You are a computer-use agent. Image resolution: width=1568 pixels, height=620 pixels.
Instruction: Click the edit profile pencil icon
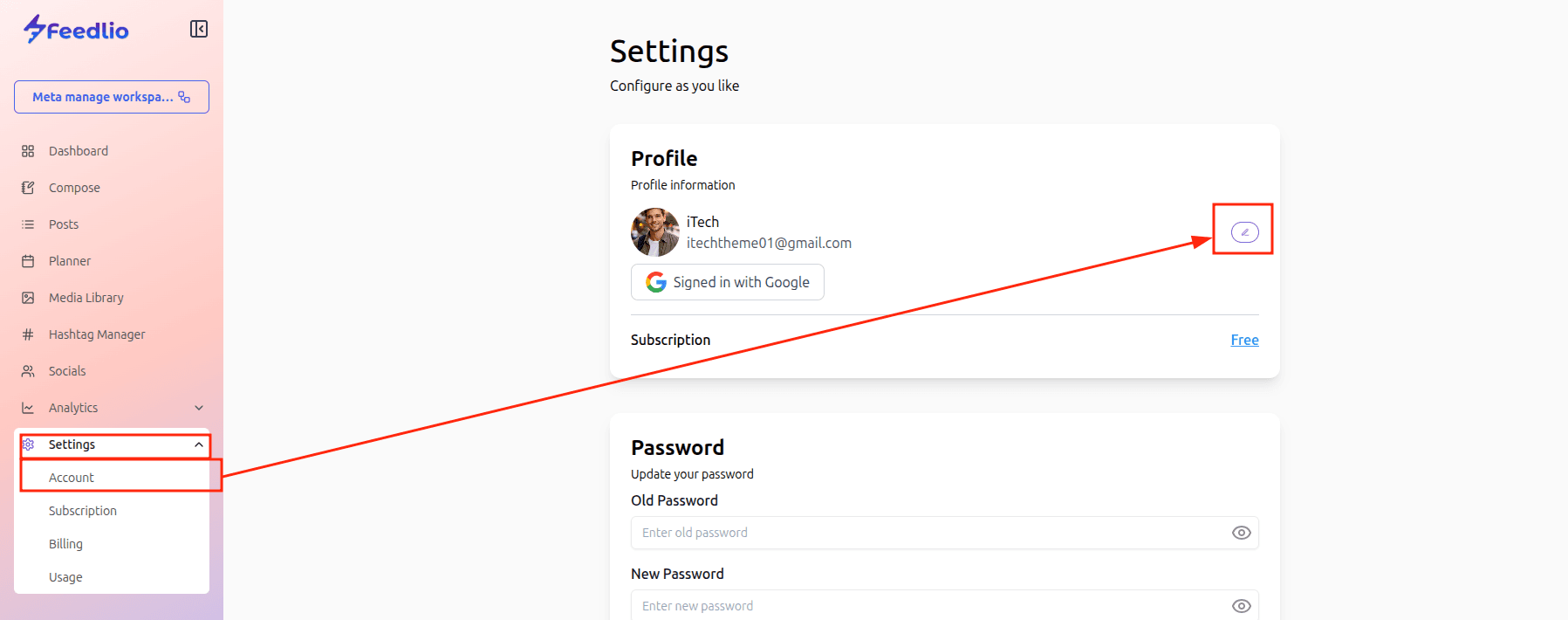click(1244, 231)
